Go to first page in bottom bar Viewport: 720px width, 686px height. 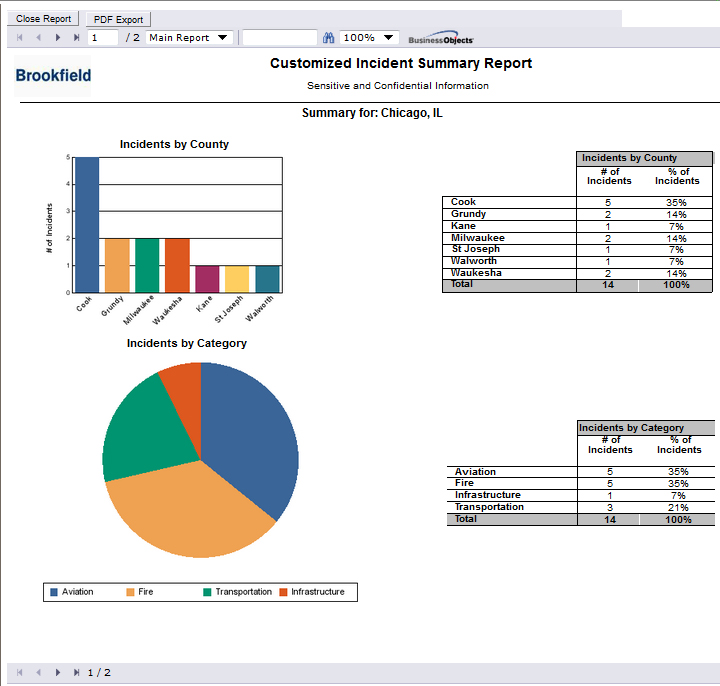point(19,672)
